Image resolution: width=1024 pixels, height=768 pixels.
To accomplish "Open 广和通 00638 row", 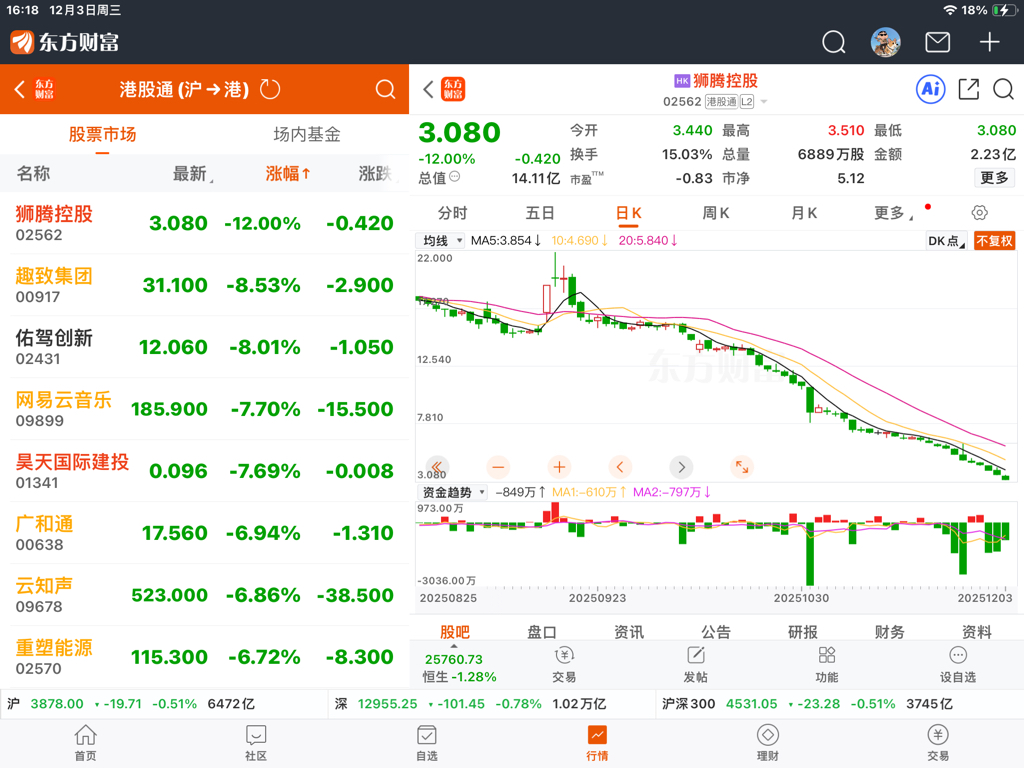I will pos(204,534).
